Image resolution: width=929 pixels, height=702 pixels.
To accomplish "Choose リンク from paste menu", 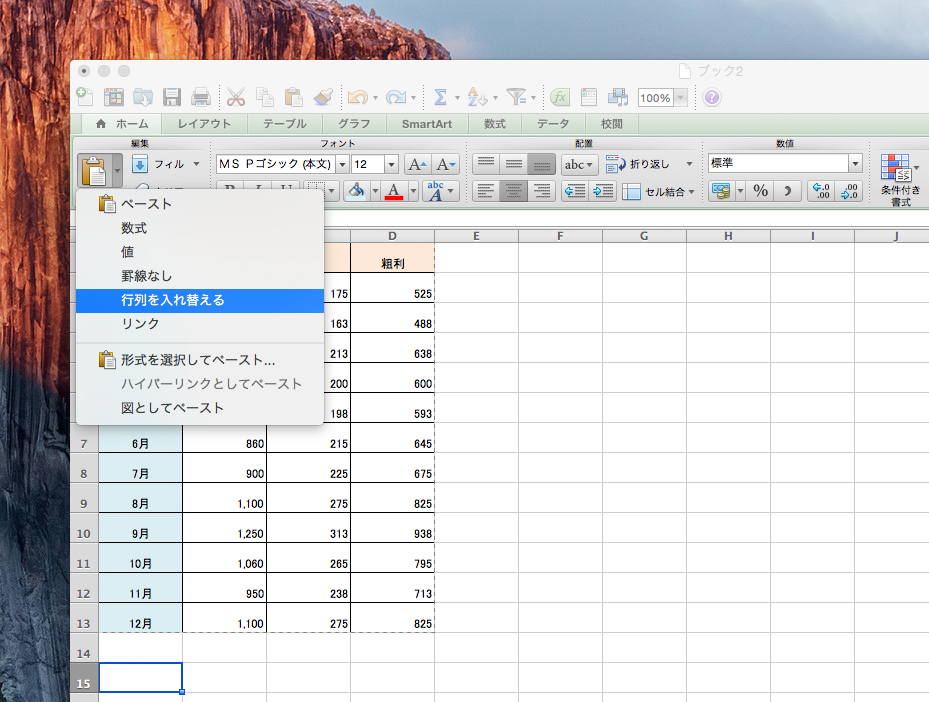I will (x=200, y=324).
